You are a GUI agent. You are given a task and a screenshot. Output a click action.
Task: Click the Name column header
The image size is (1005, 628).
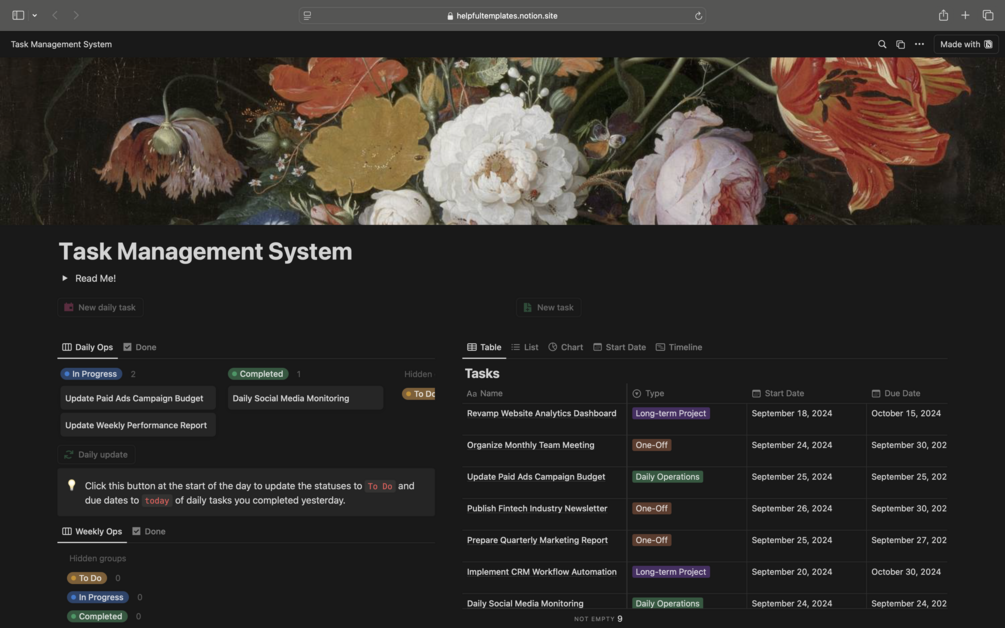(x=544, y=393)
